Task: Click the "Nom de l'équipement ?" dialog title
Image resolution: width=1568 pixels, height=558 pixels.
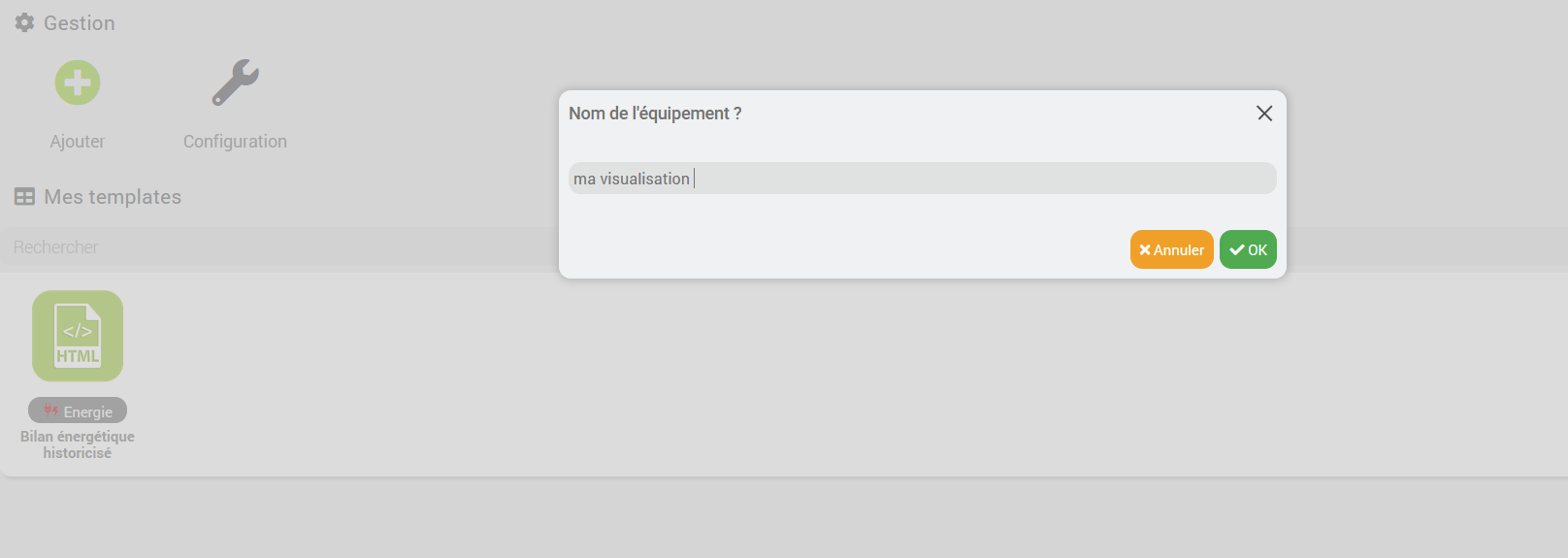Action: (655, 114)
